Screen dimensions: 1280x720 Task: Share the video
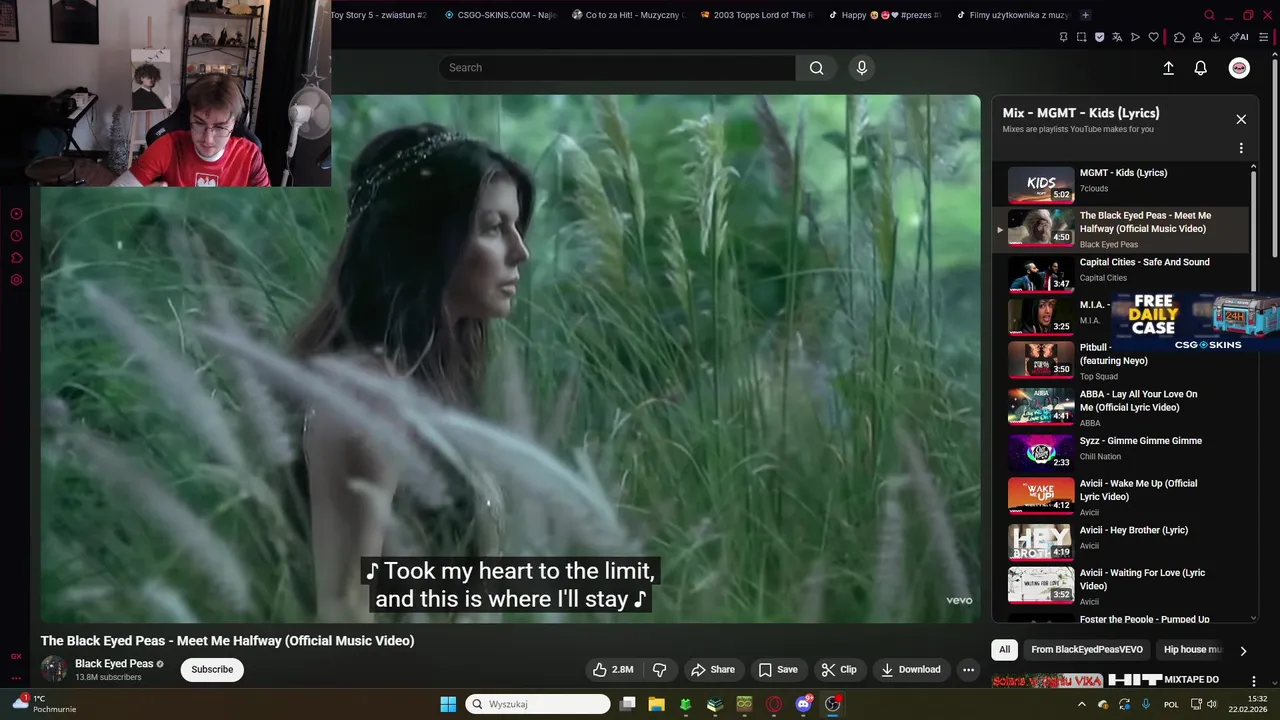coord(713,670)
